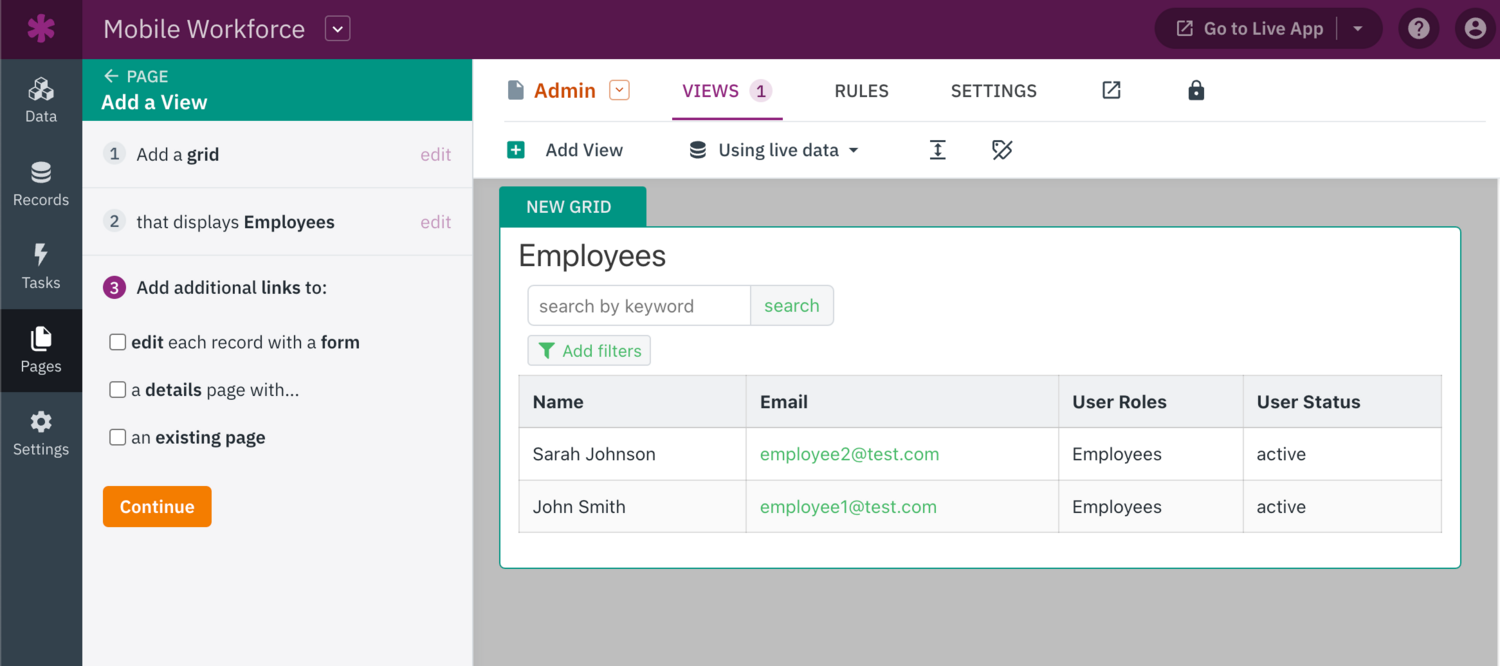Select the SETTINGS tab
1500x666 pixels.
(x=993, y=90)
